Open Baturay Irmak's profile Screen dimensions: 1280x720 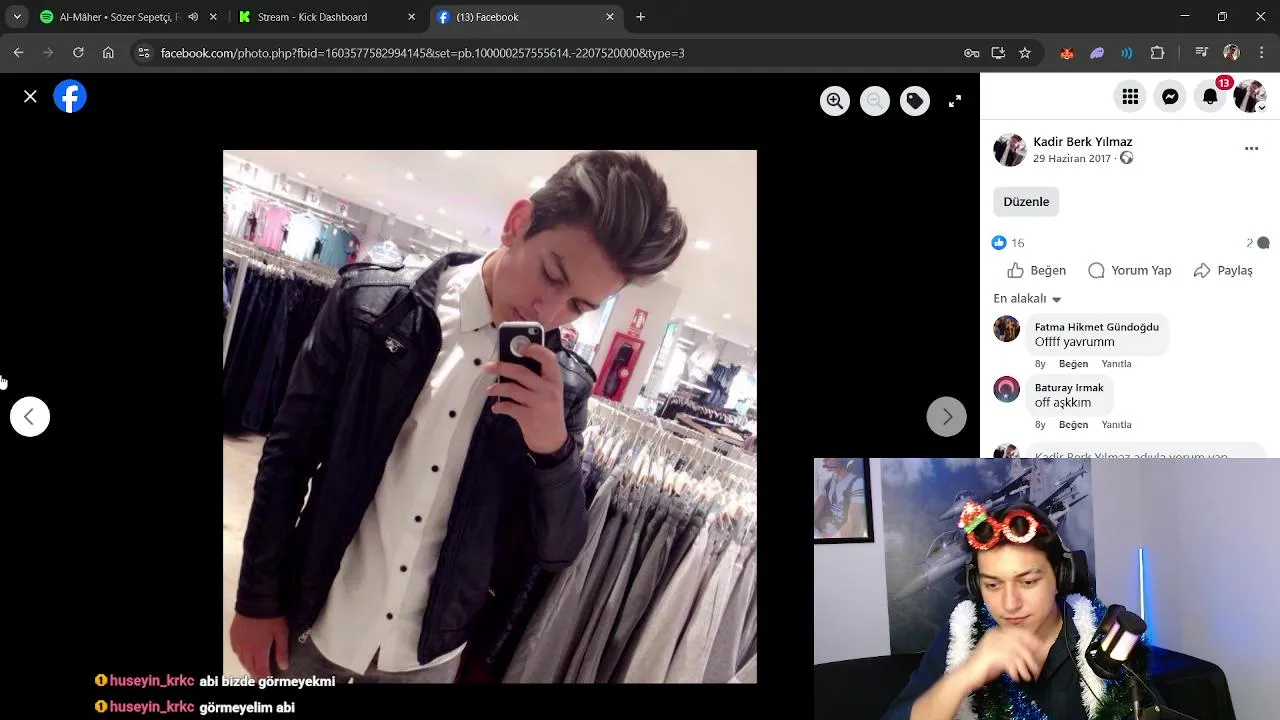tap(1069, 388)
